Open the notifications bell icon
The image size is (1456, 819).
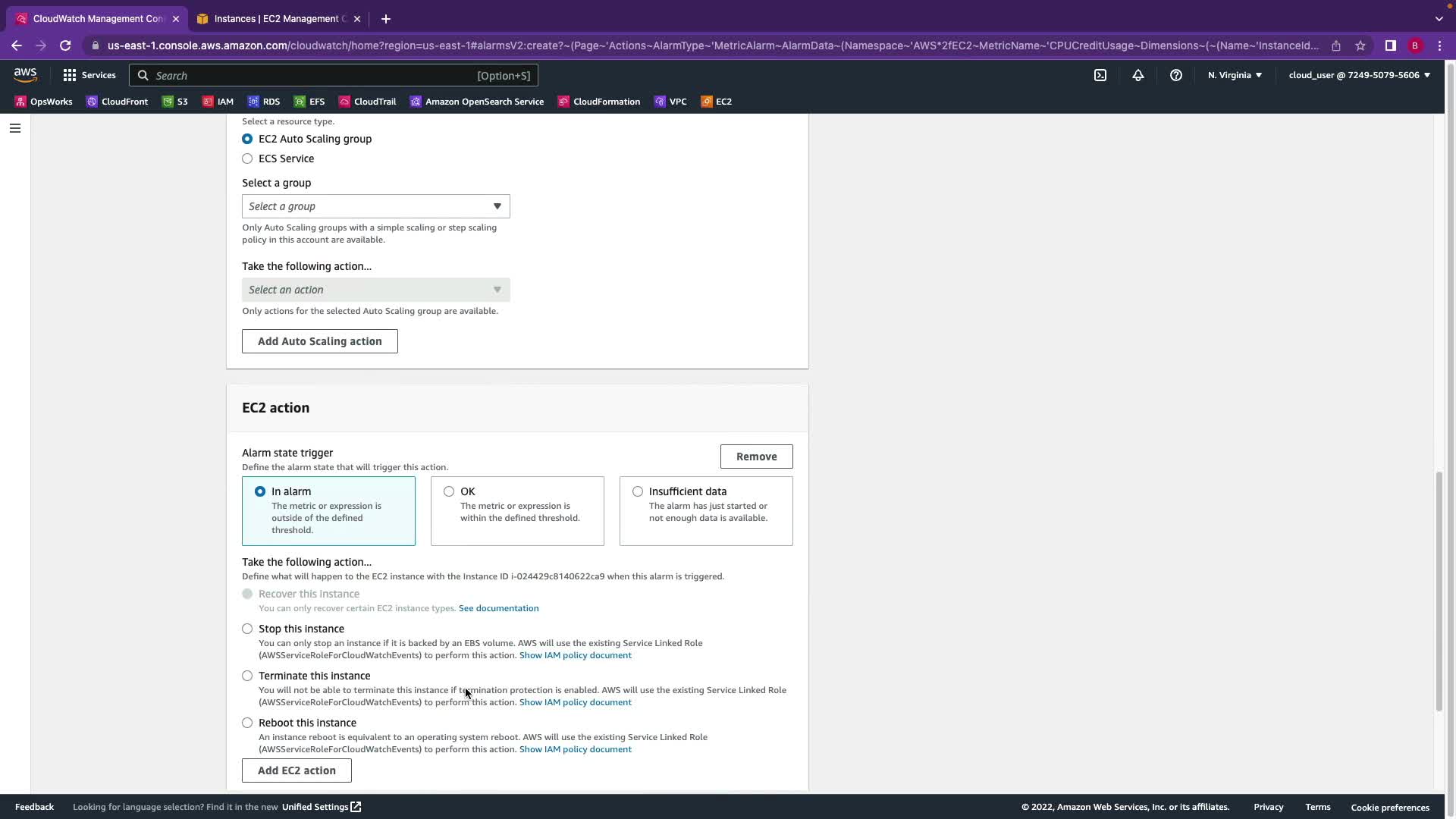[x=1137, y=75]
